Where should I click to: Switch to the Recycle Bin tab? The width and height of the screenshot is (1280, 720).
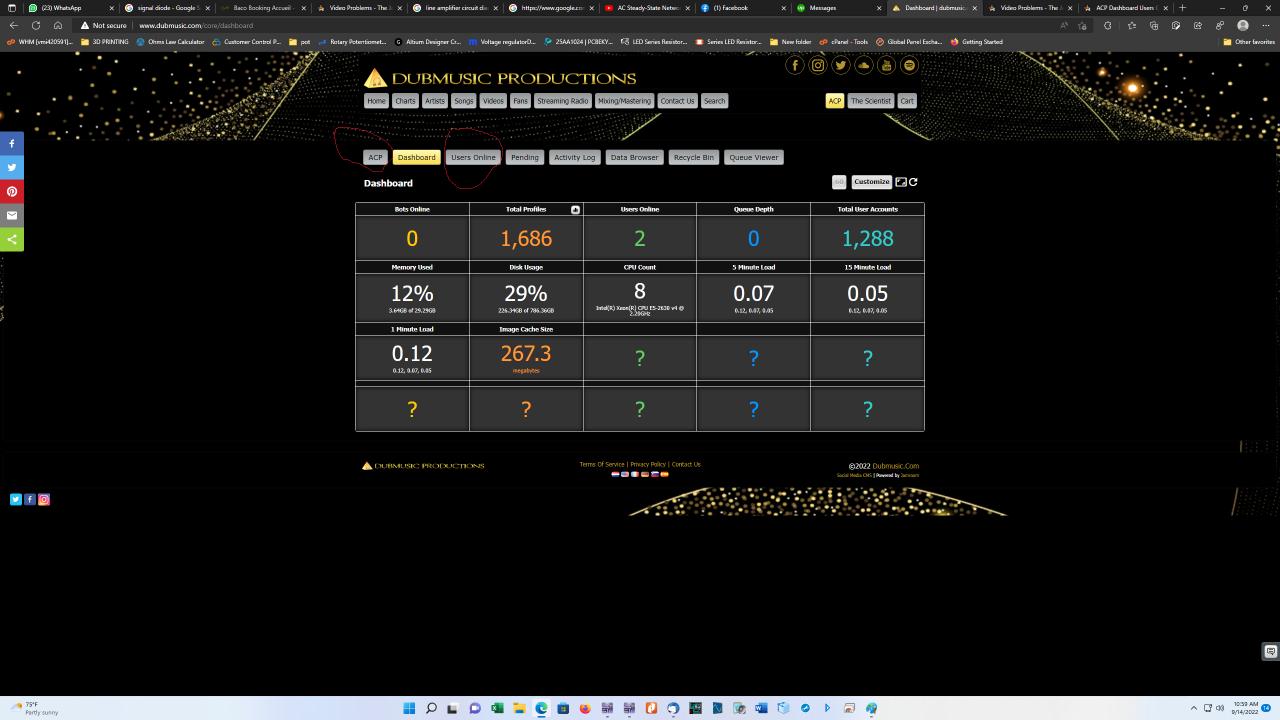coord(694,157)
